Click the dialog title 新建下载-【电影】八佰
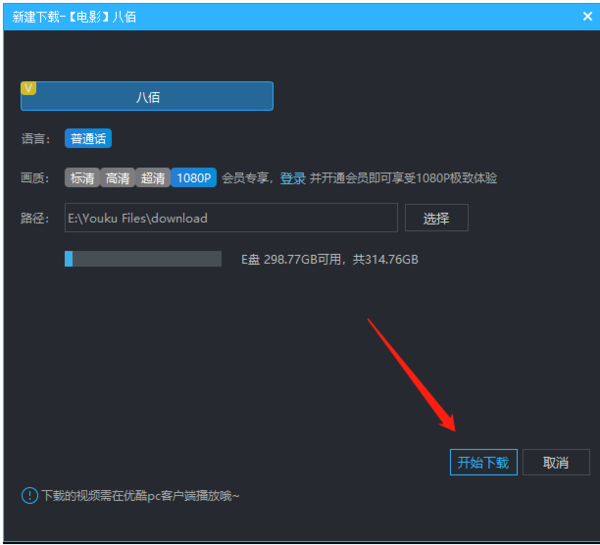Screen dimensions: 600x545 [x=74, y=17]
